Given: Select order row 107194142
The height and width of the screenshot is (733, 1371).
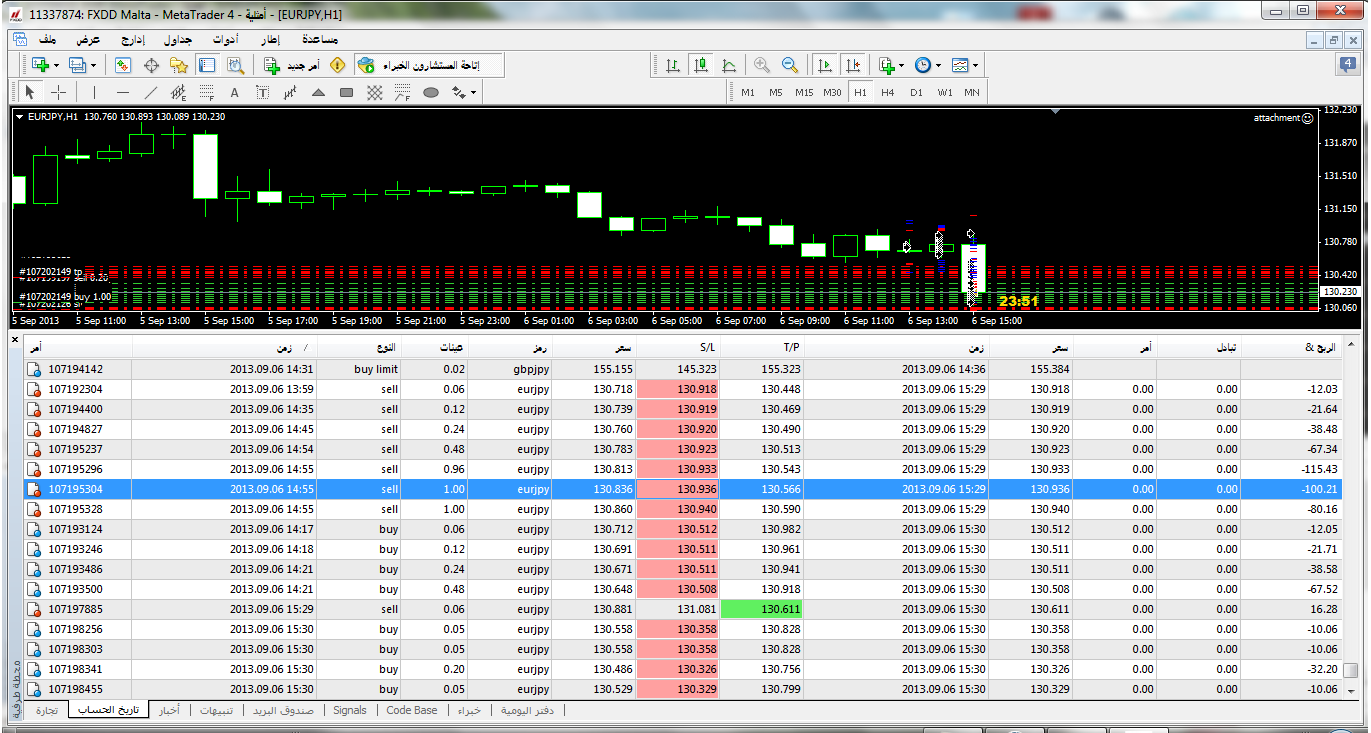Looking at the screenshot, I should 684,369.
